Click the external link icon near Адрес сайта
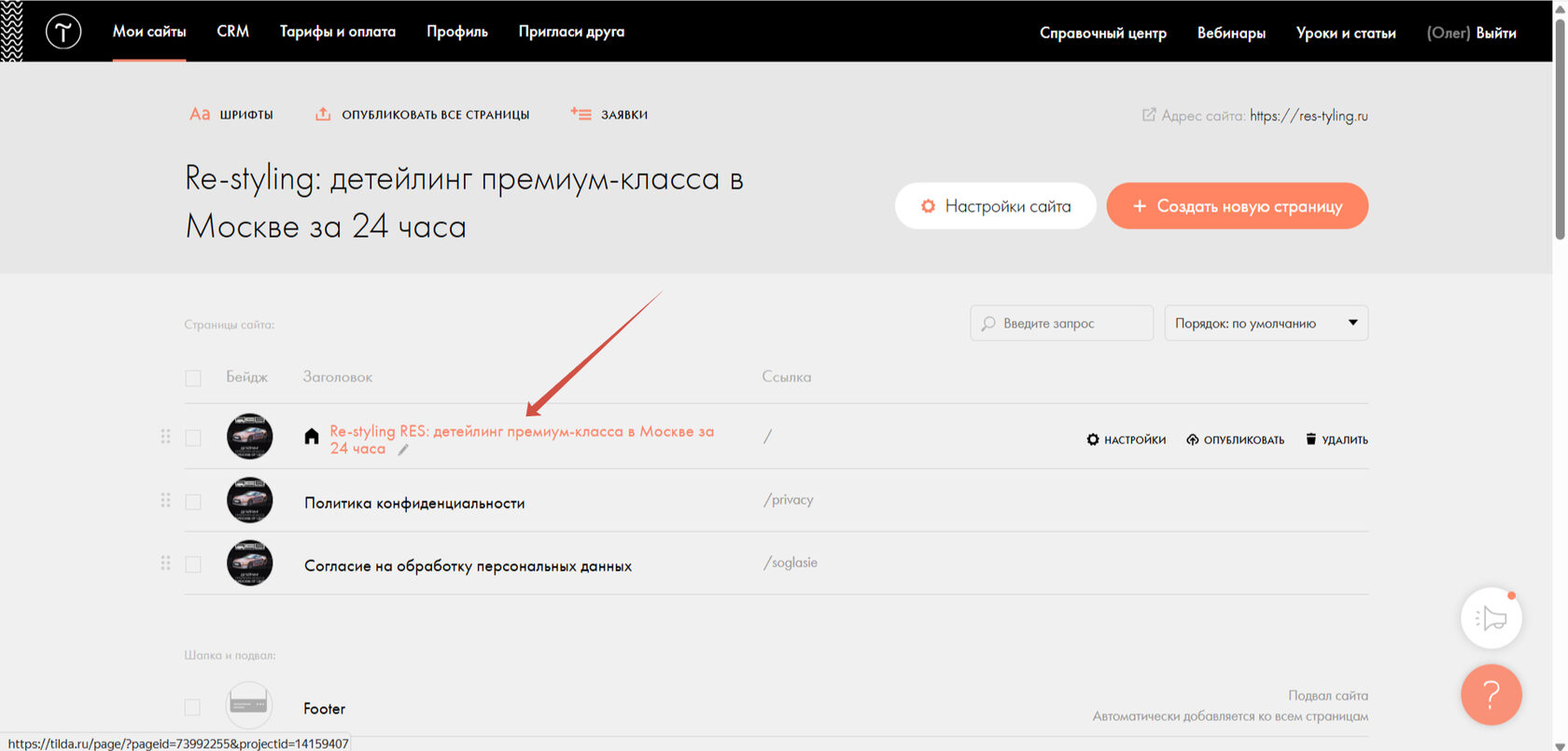The width and height of the screenshot is (1568, 751). 1149,115
